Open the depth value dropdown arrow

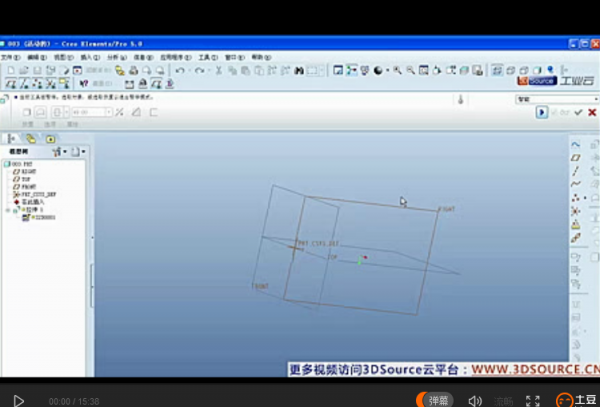(109, 112)
